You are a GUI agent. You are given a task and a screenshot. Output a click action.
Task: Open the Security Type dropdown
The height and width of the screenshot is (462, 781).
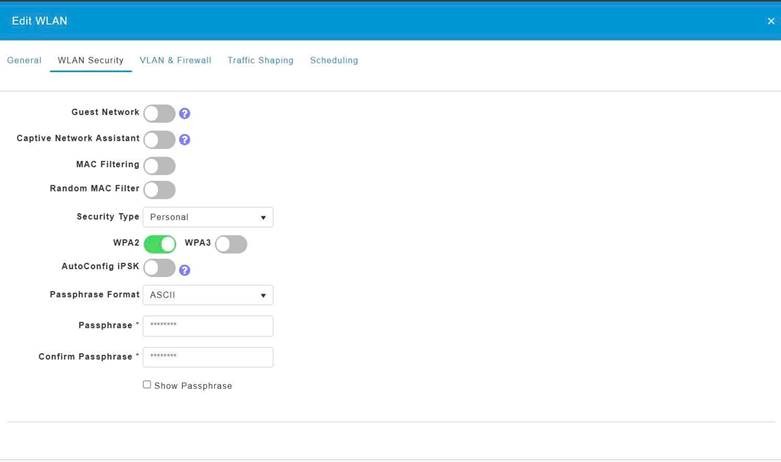(x=208, y=217)
